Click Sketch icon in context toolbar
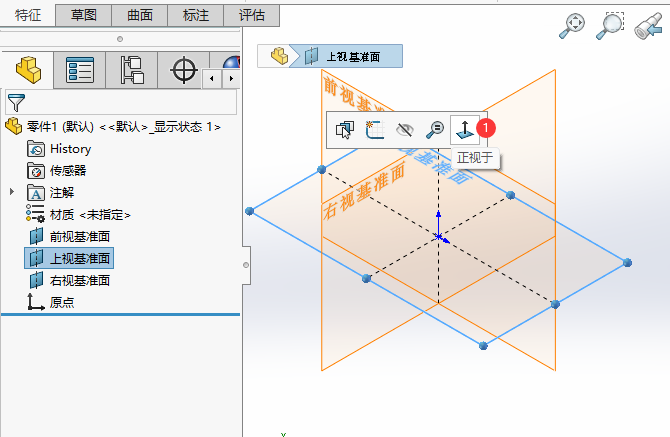 (345, 129)
